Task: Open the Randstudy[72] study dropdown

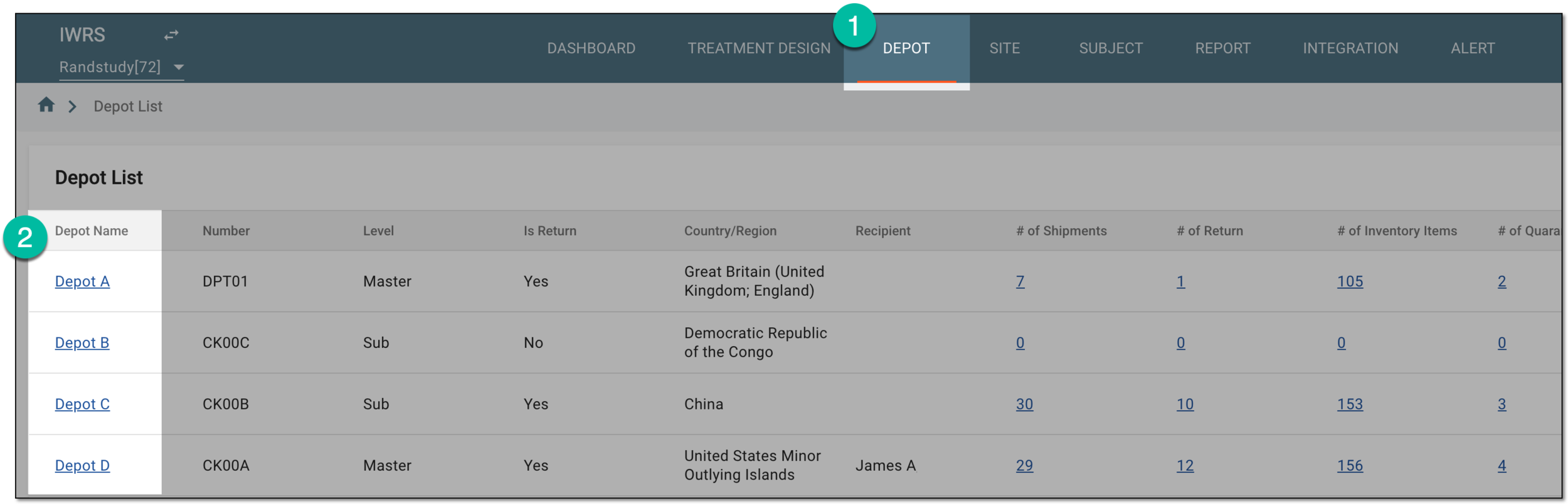Action: point(121,67)
